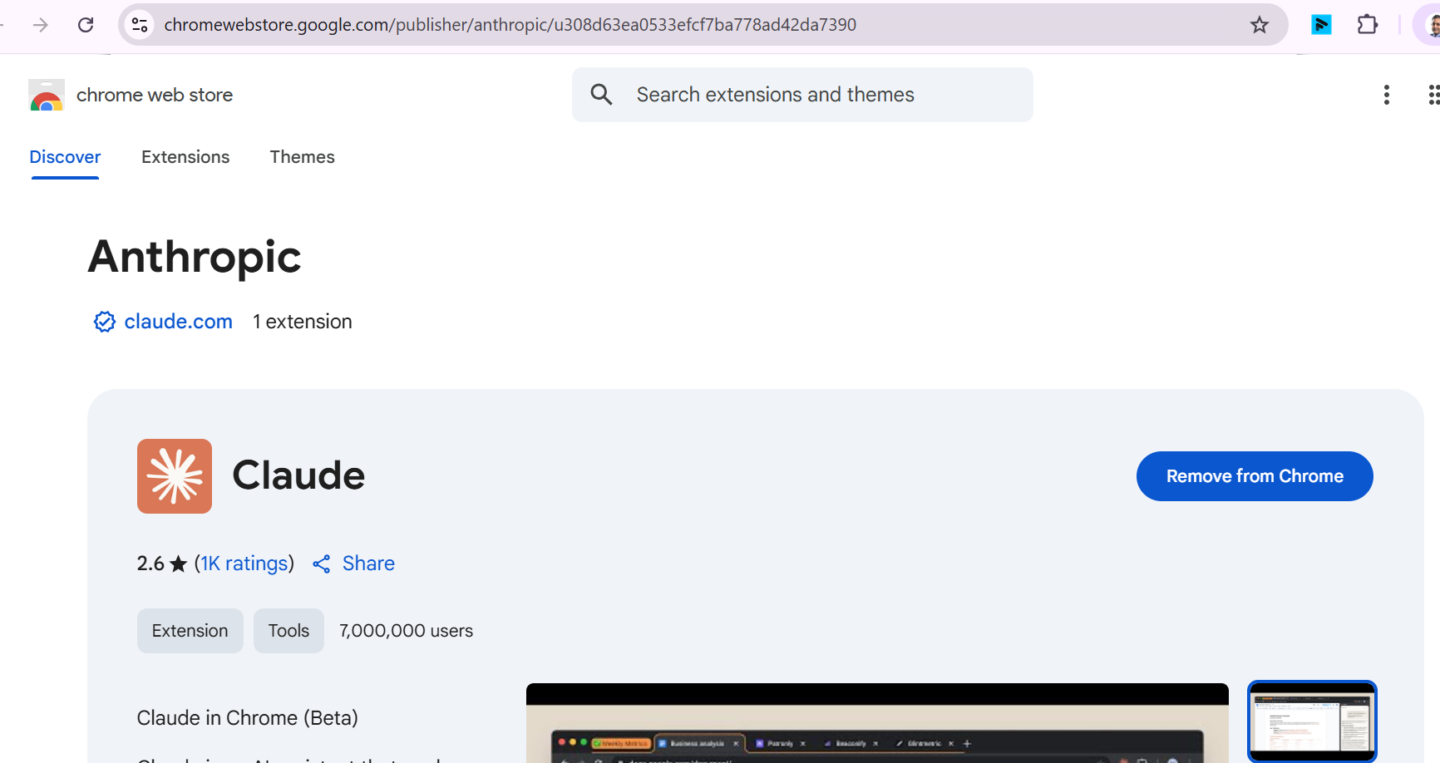Open the Google apps grid

(x=1433, y=95)
